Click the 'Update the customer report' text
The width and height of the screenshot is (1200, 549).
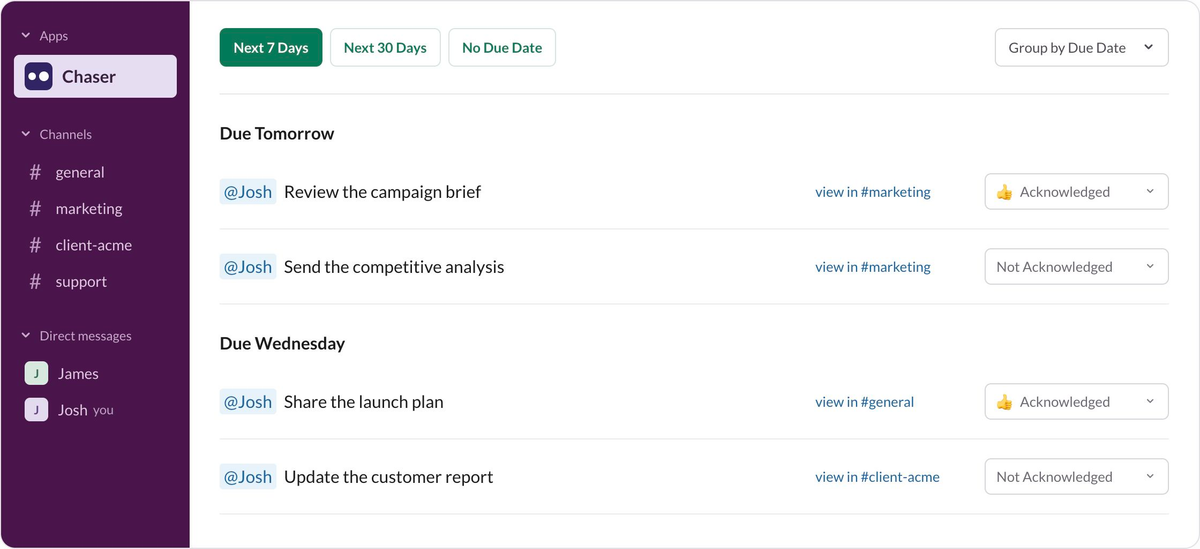[389, 477]
